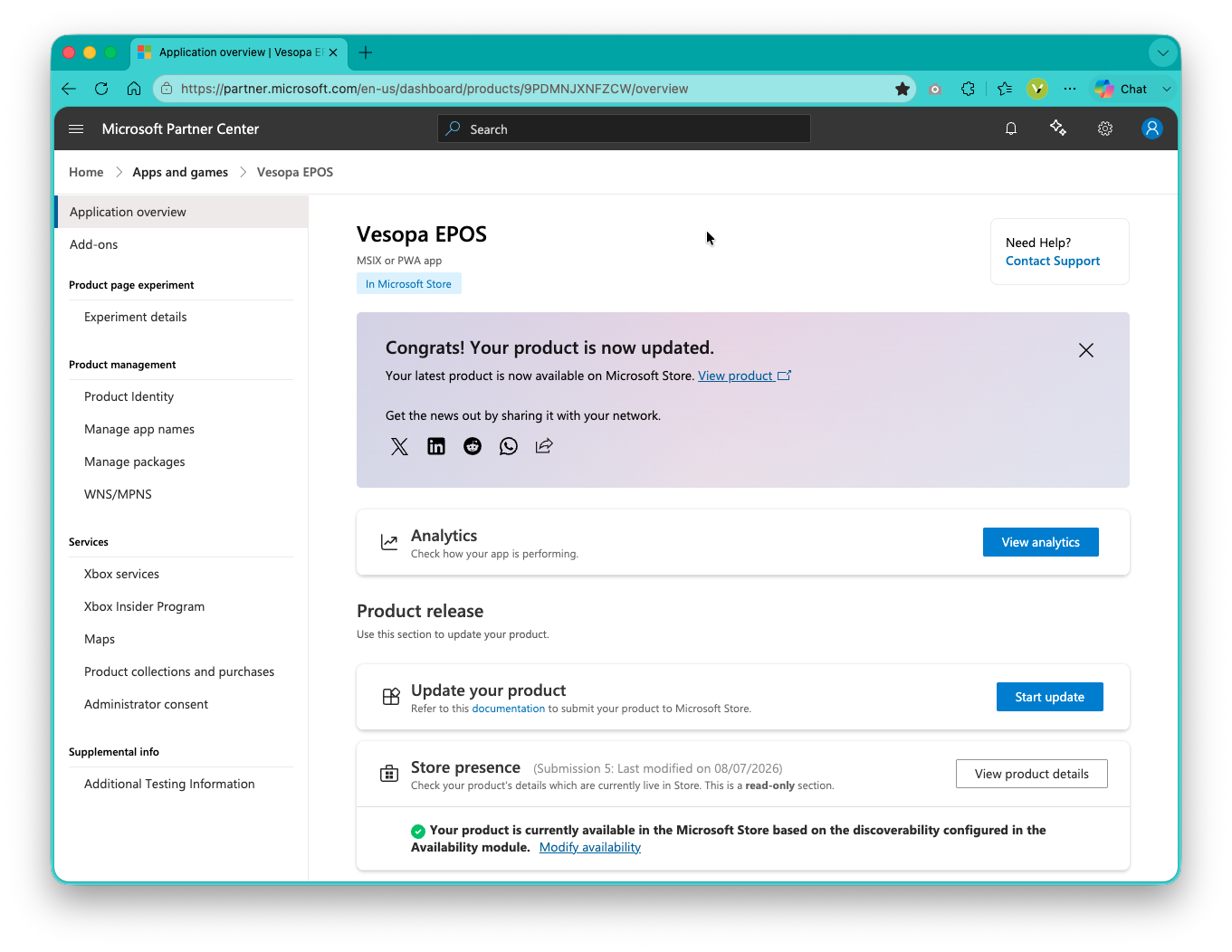The image size is (1232, 952).
Task: Go to the Home breadcrumb
Action: click(86, 172)
